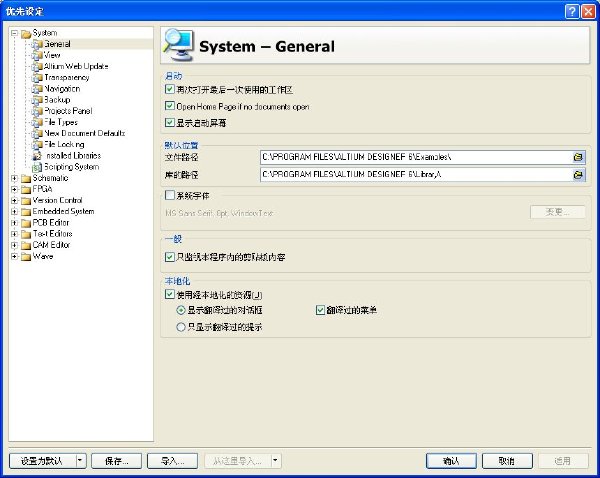Screen dimensions: 600x478
Task: Select the Installed Libraries tree entry
Action: coord(73,156)
